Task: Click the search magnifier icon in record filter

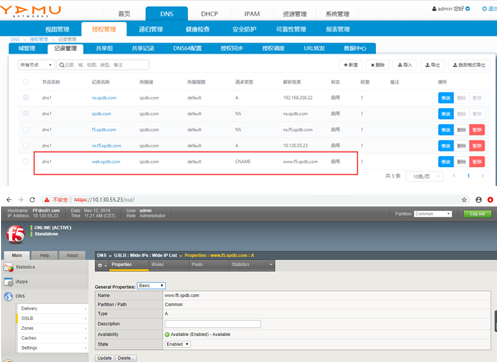Action: coord(61,65)
